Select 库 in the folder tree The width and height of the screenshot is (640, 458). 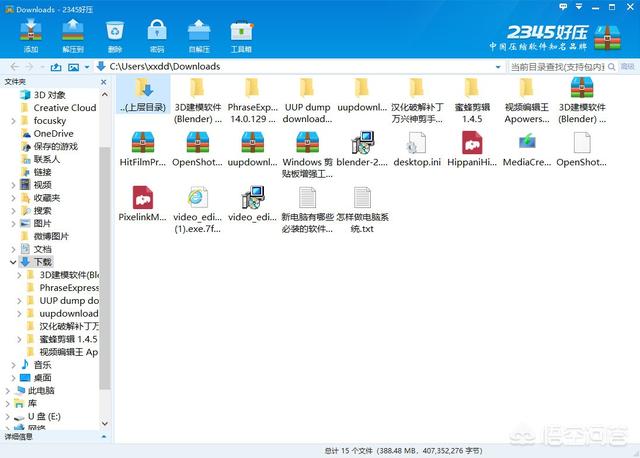click(32, 403)
